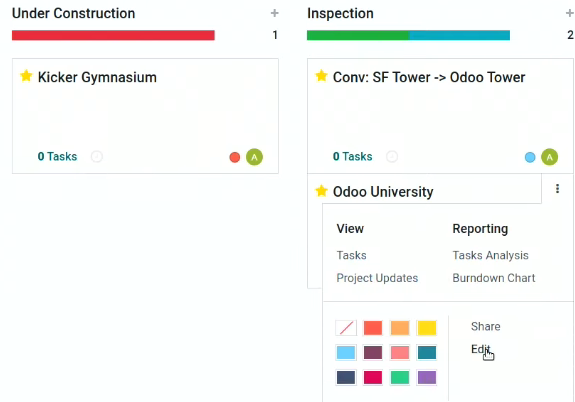Open Tasks Analysis report
Image resolution: width=575 pixels, height=402 pixels.
[490, 255]
